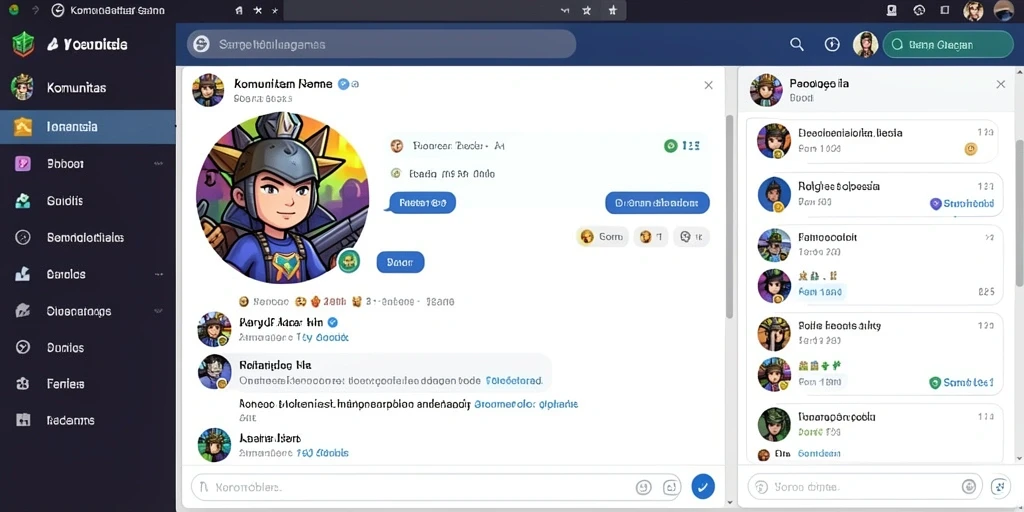
Task: Click the verified badge beside Komunitam Name
Action: point(344,84)
